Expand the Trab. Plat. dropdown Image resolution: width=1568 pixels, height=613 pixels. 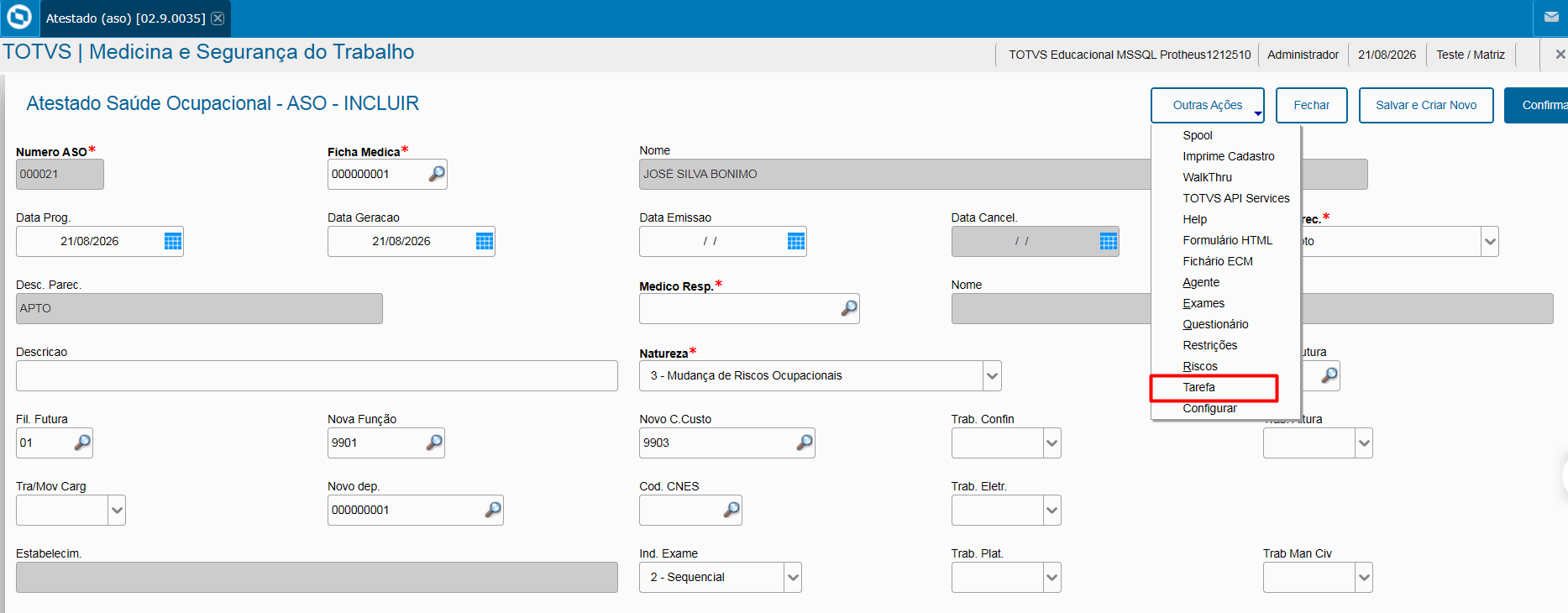coord(1051,577)
